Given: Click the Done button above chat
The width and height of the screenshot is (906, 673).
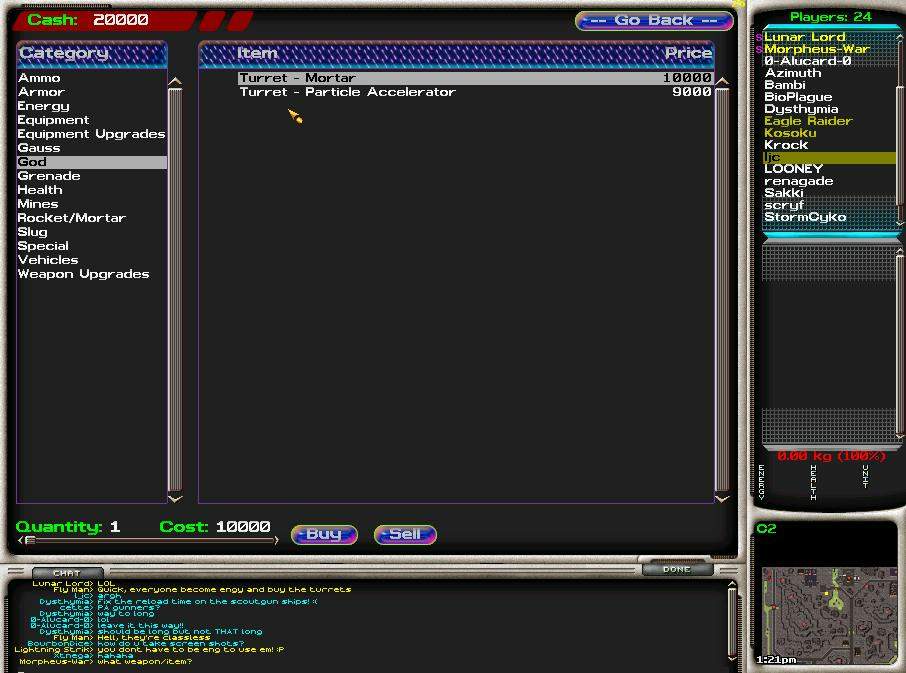Looking at the screenshot, I should pyautogui.click(x=676, y=569).
